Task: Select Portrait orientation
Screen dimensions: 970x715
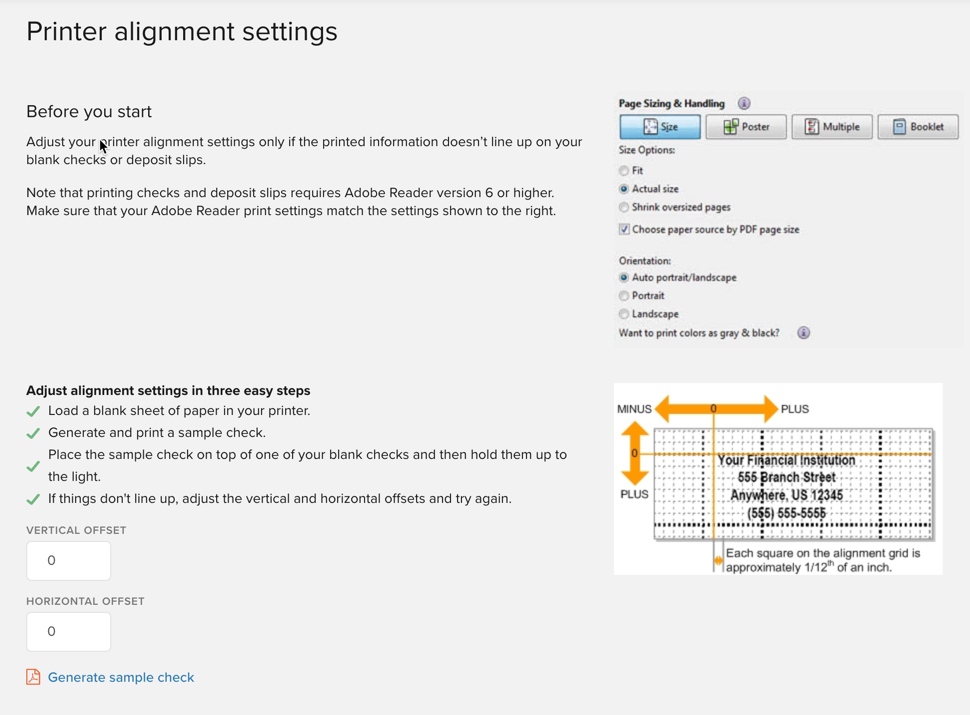Action: pyautogui.click(x=622, y=295)
